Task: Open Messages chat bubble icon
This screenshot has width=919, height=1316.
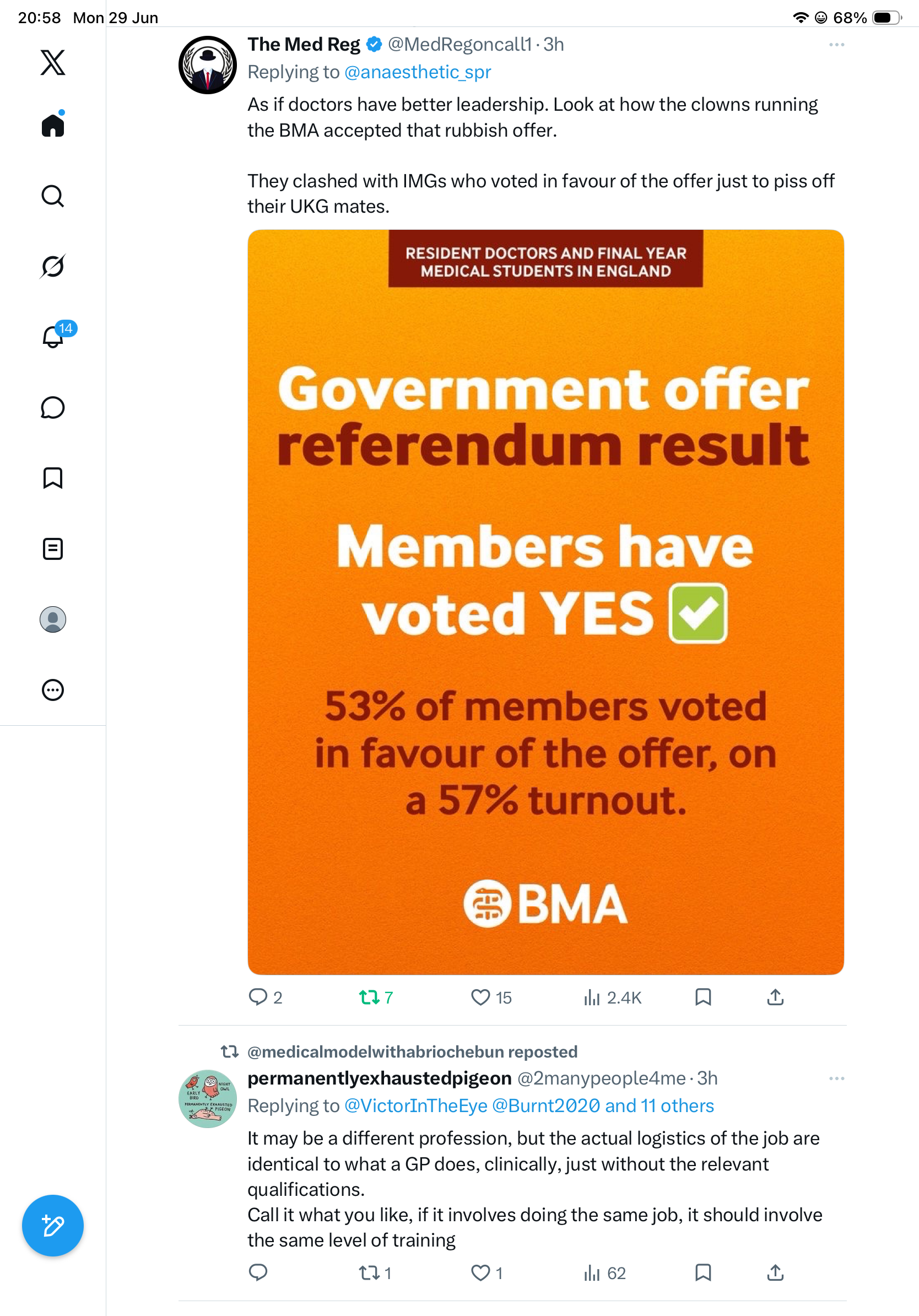Action: (53, 407)
